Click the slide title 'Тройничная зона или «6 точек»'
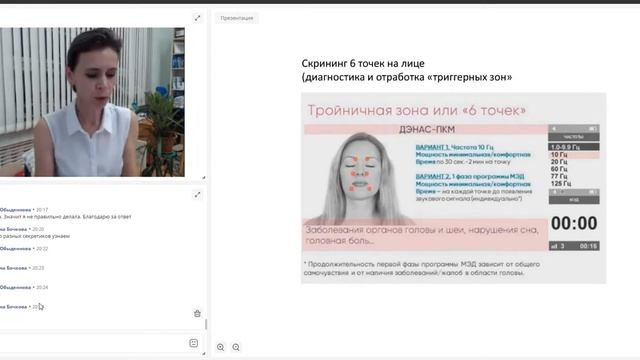The width and height of the screenshot is (640, 360). pyautogui.click(x=416, y=110)
